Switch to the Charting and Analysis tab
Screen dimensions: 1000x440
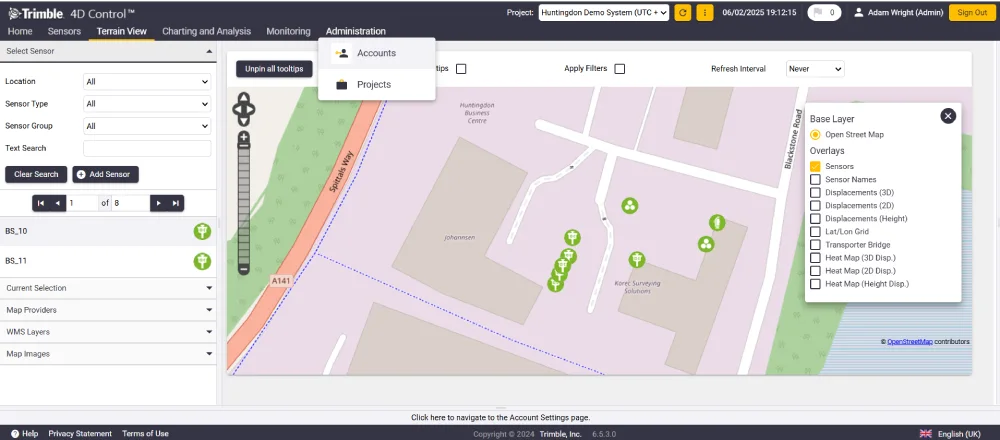(207, 31)
